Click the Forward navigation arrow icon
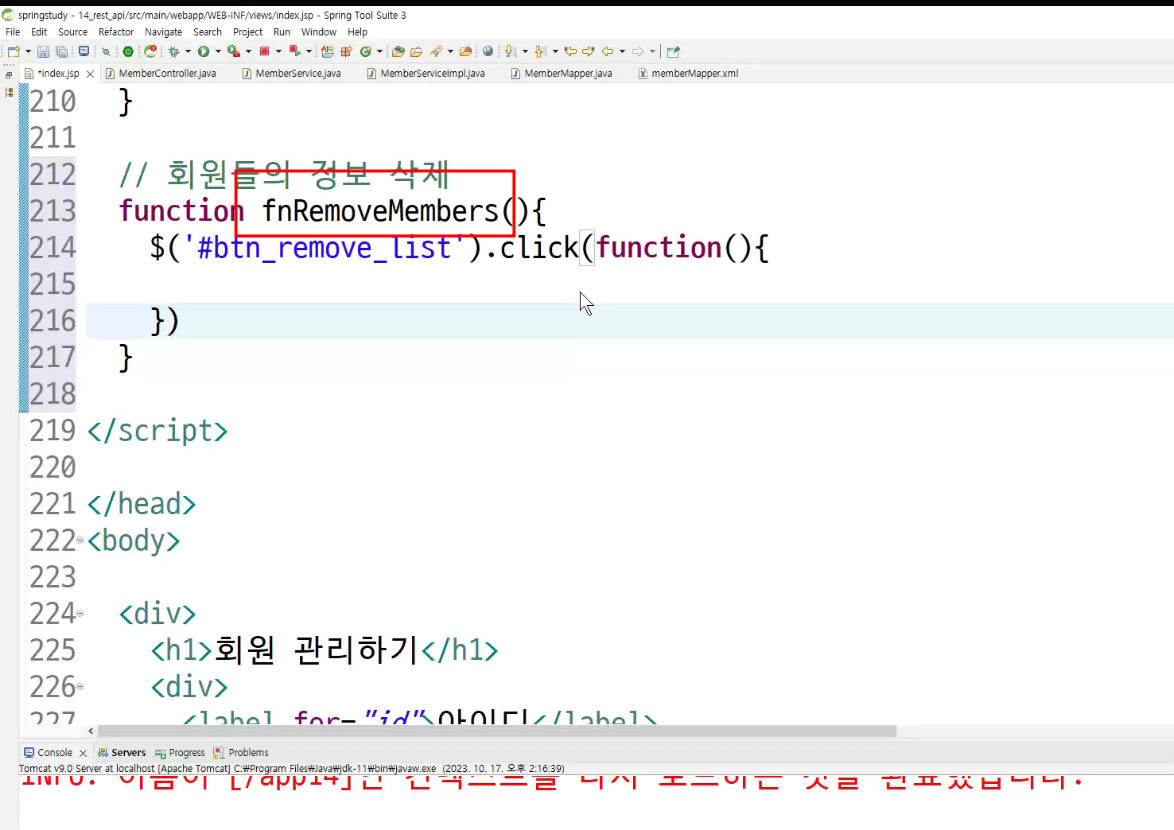1174x830 pixels. click(x=637, y=52)
